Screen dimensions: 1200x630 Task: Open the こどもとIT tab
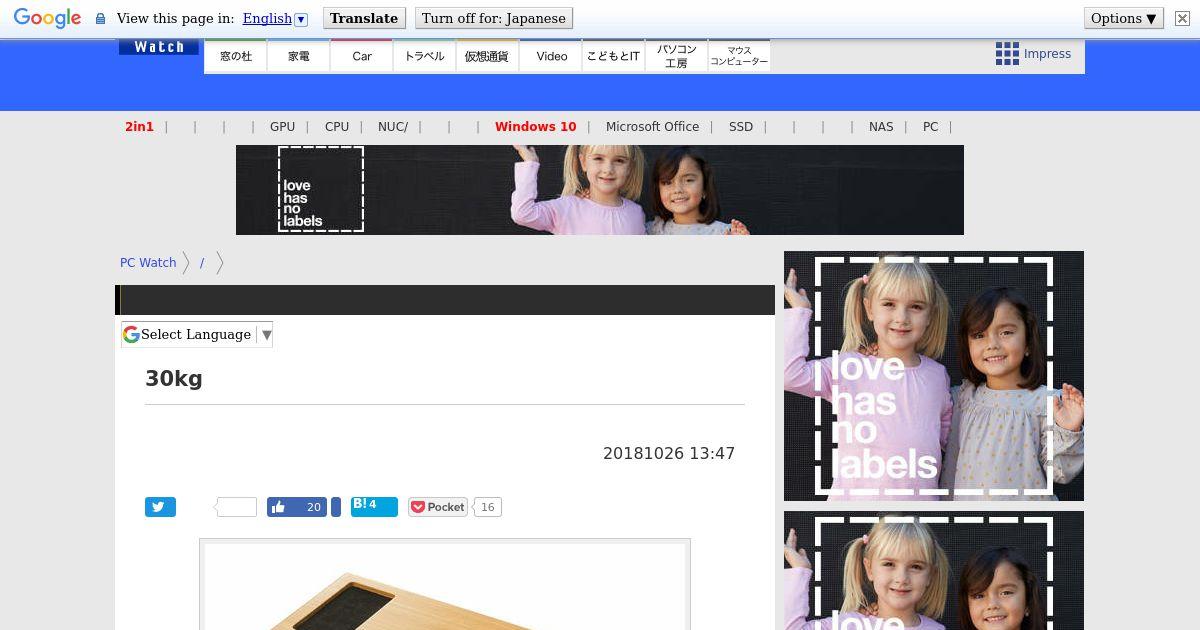(613, 56)
